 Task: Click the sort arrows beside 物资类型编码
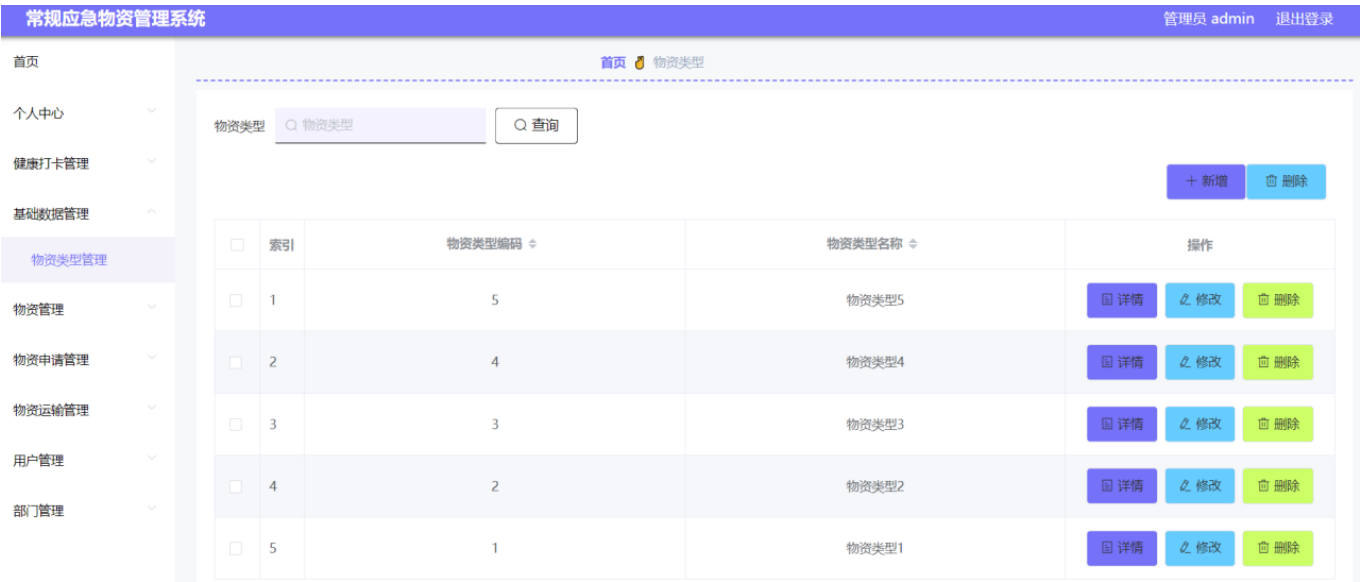click(x=533, y=244)
